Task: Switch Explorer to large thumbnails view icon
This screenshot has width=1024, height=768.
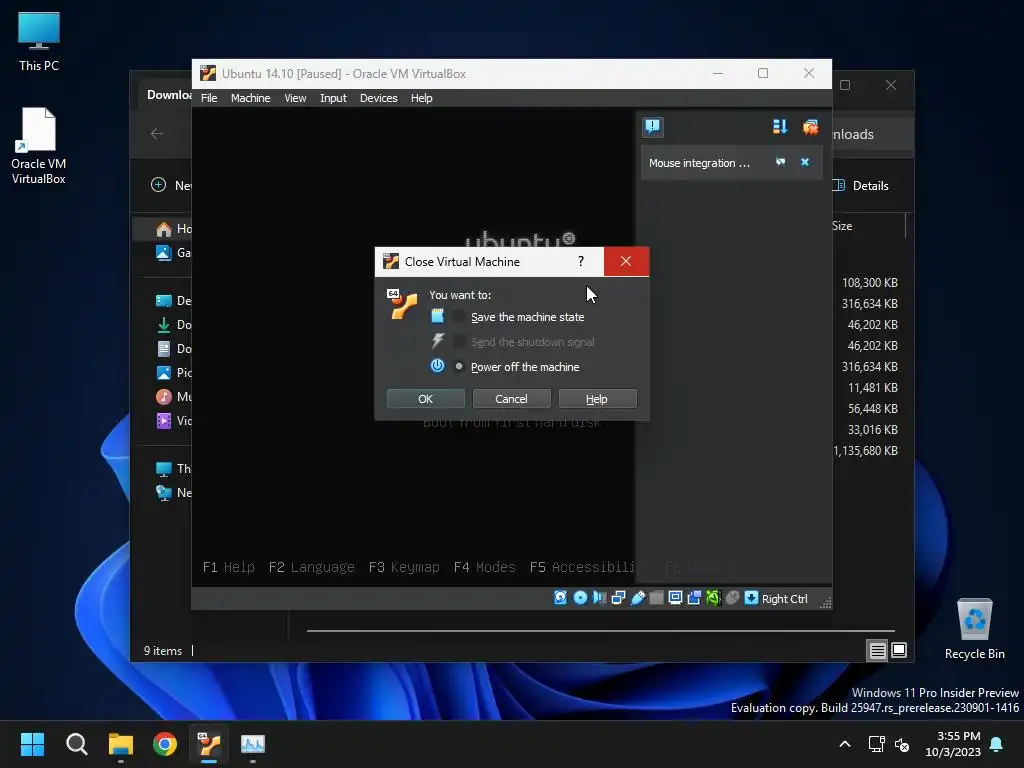Action: tap(899, 650)
